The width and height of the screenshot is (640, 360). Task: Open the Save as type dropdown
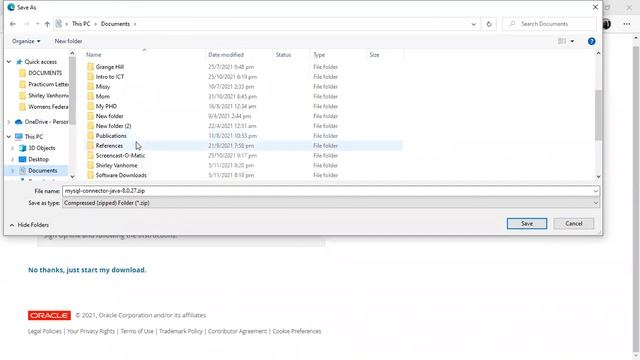(x=331, y=203)
